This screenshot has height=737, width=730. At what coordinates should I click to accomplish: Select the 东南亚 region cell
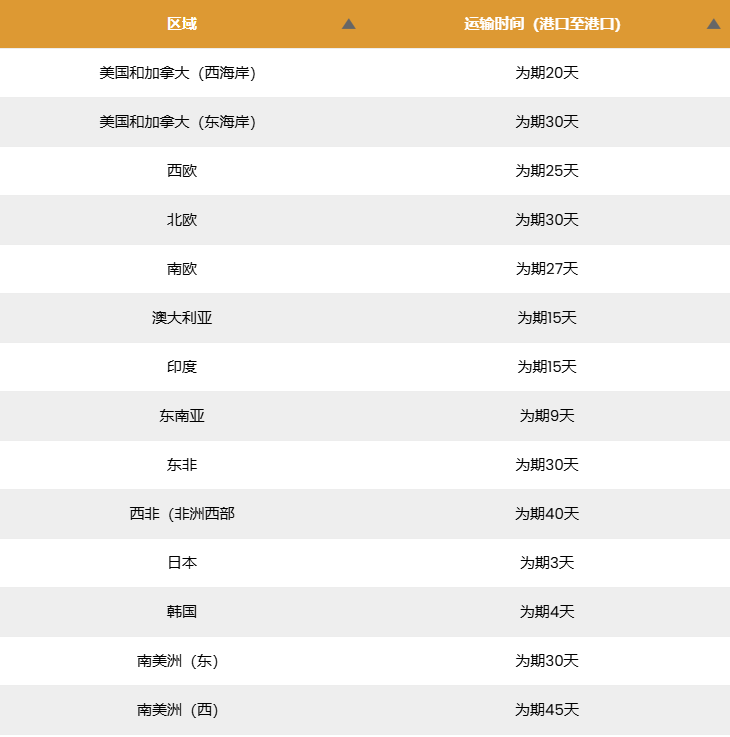182,416
